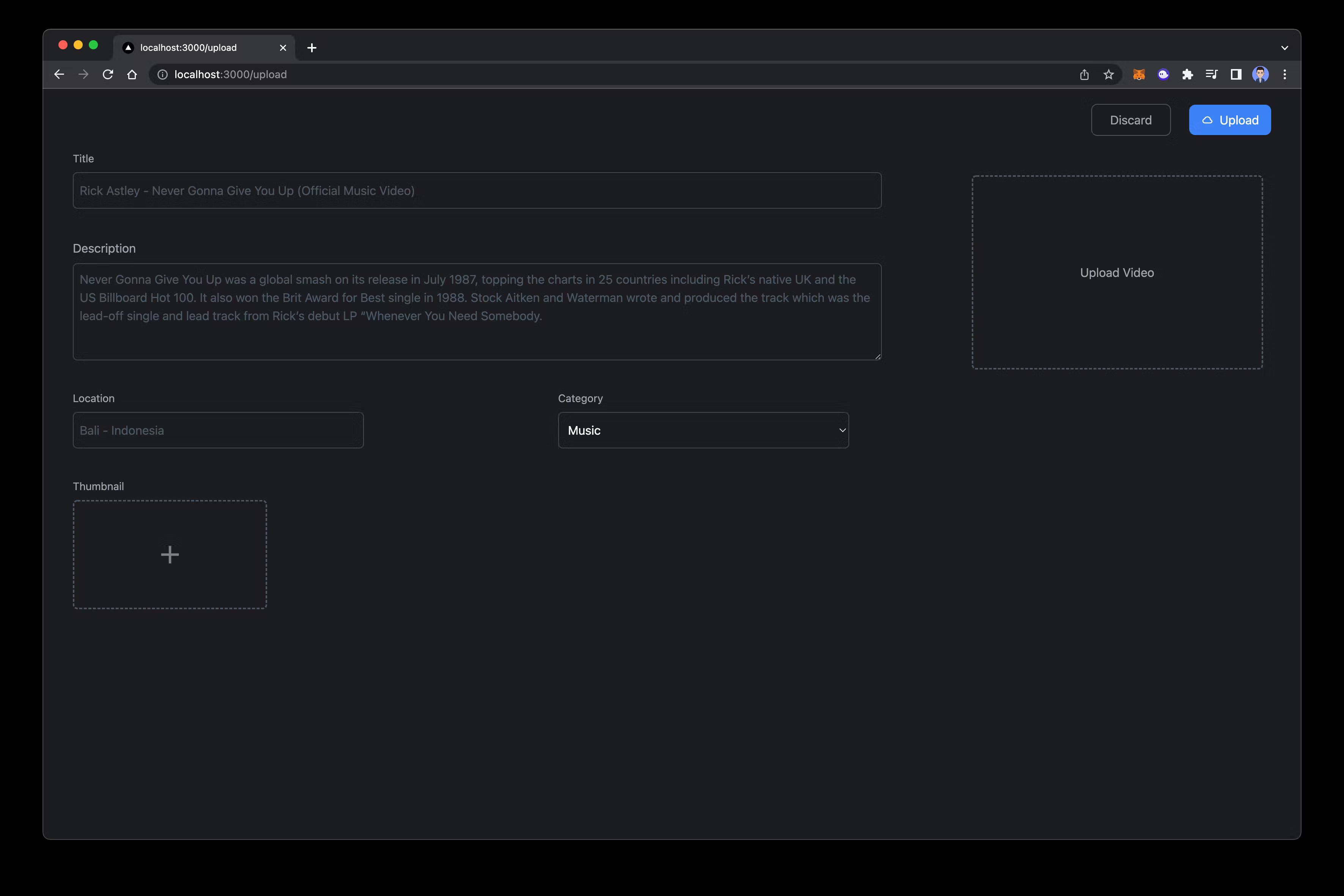Focus the Location input field

coord(218,430)
